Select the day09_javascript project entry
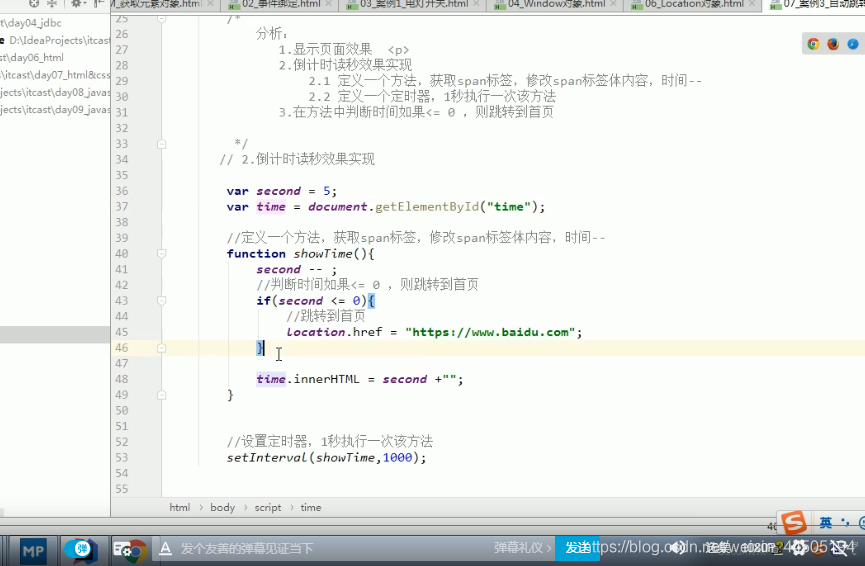The height and width of the screenshot is (566, 865). click(x=55, y=110)
